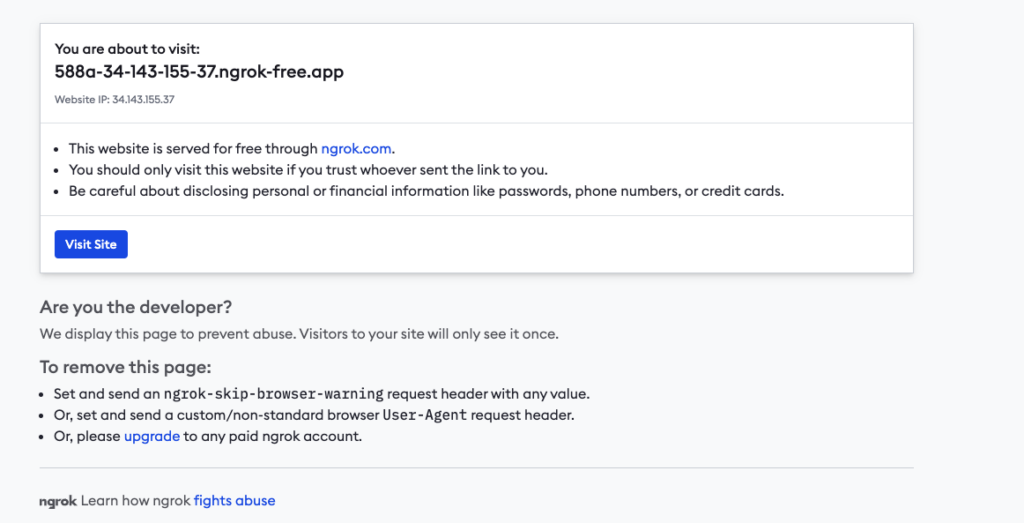Click the custom/non-standard browser bullet text
Viewport: 1024px width, 523px height.
click(230, 415)
